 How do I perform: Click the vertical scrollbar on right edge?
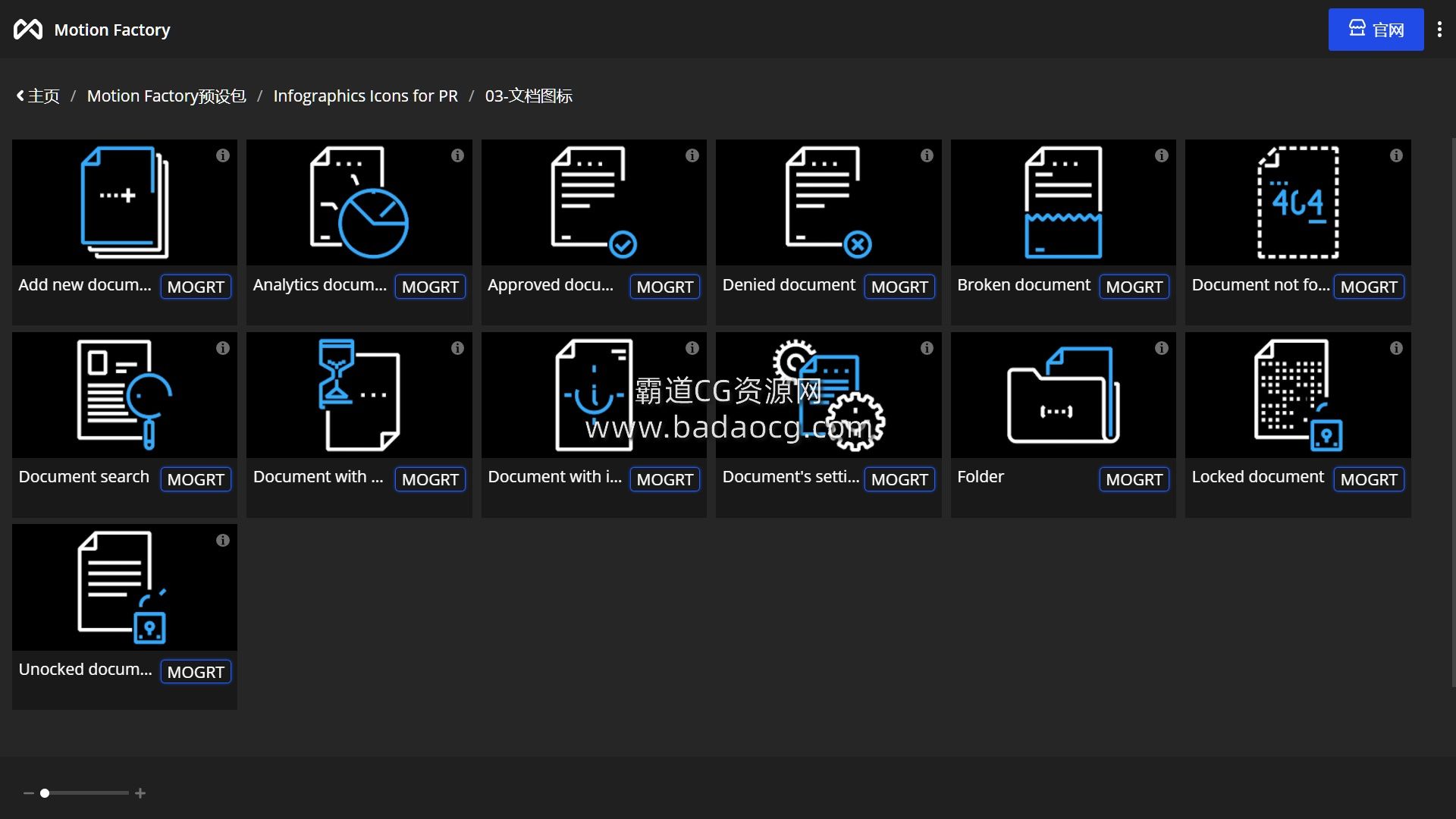coord(1453,412)
